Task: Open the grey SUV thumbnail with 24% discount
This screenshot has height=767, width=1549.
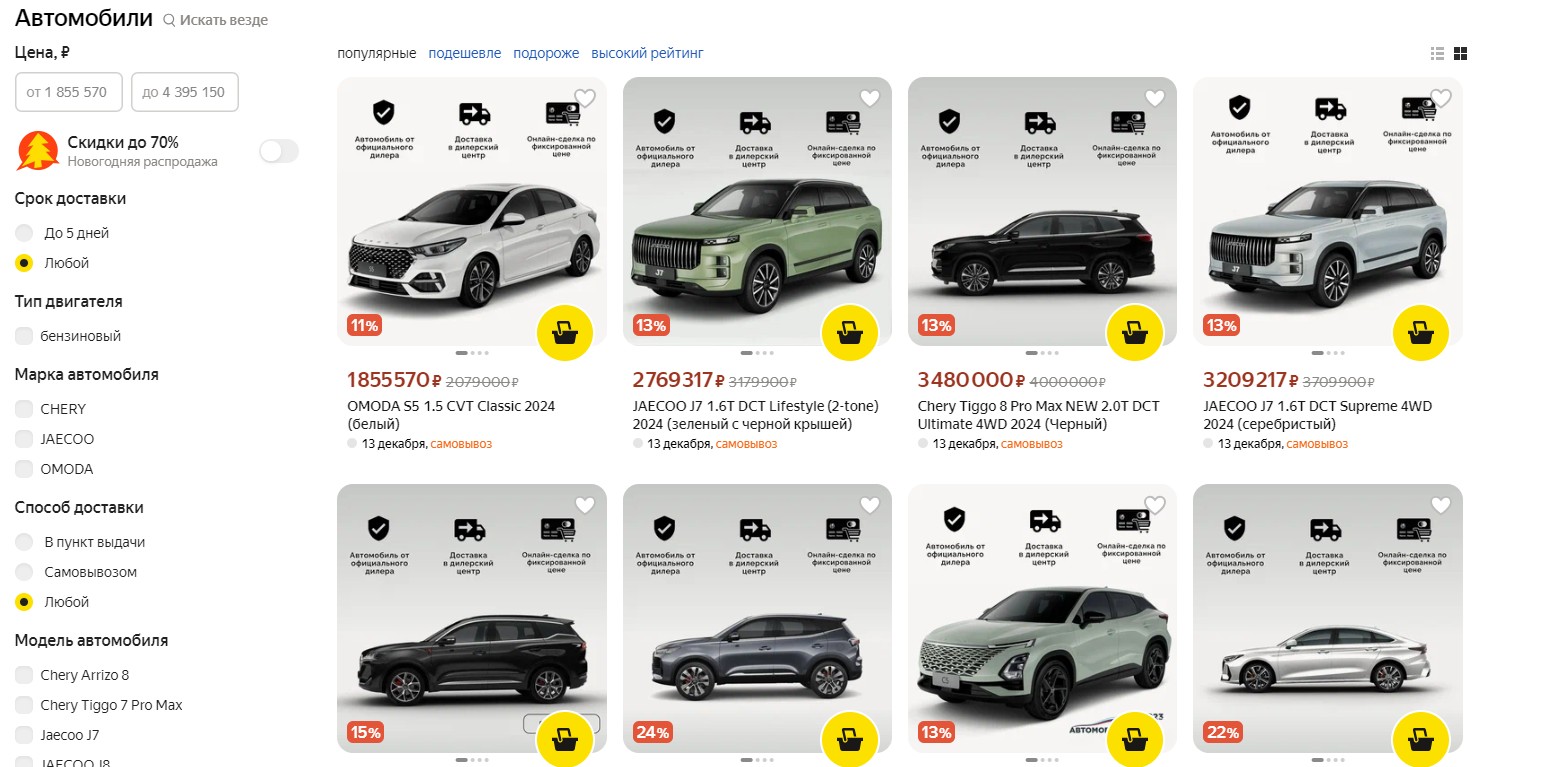Action: click(757, 618)
